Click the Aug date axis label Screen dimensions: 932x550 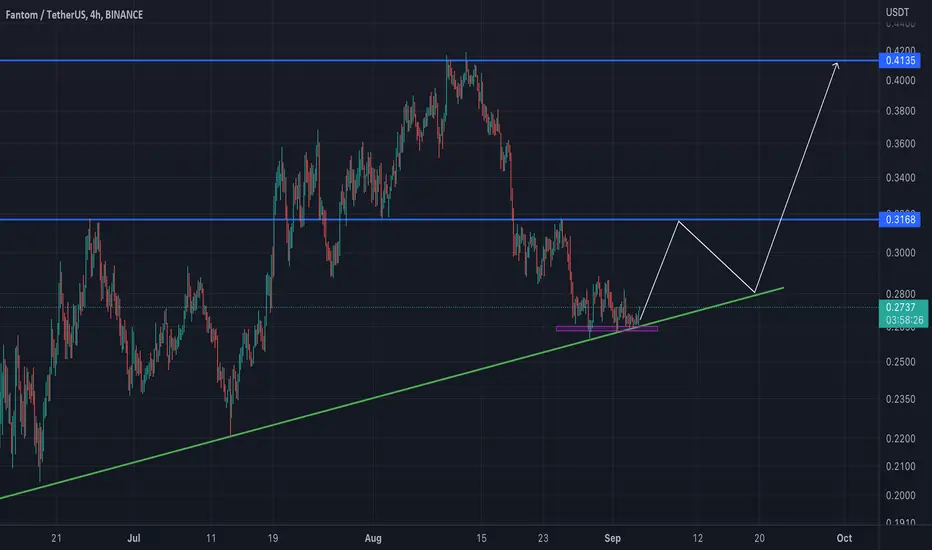(373, 538)
